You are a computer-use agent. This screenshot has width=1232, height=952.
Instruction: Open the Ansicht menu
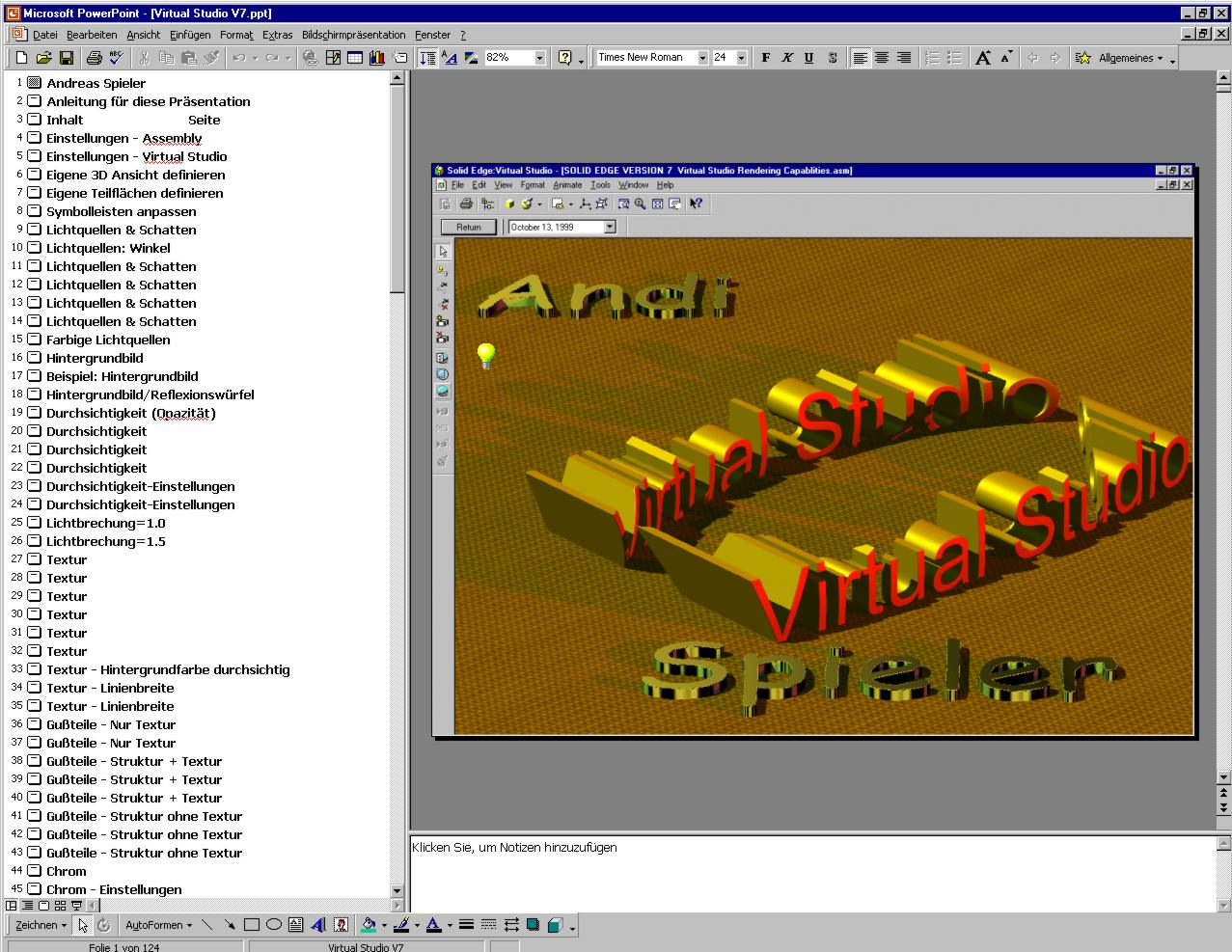pyautogui.click(x=144, y=35)
